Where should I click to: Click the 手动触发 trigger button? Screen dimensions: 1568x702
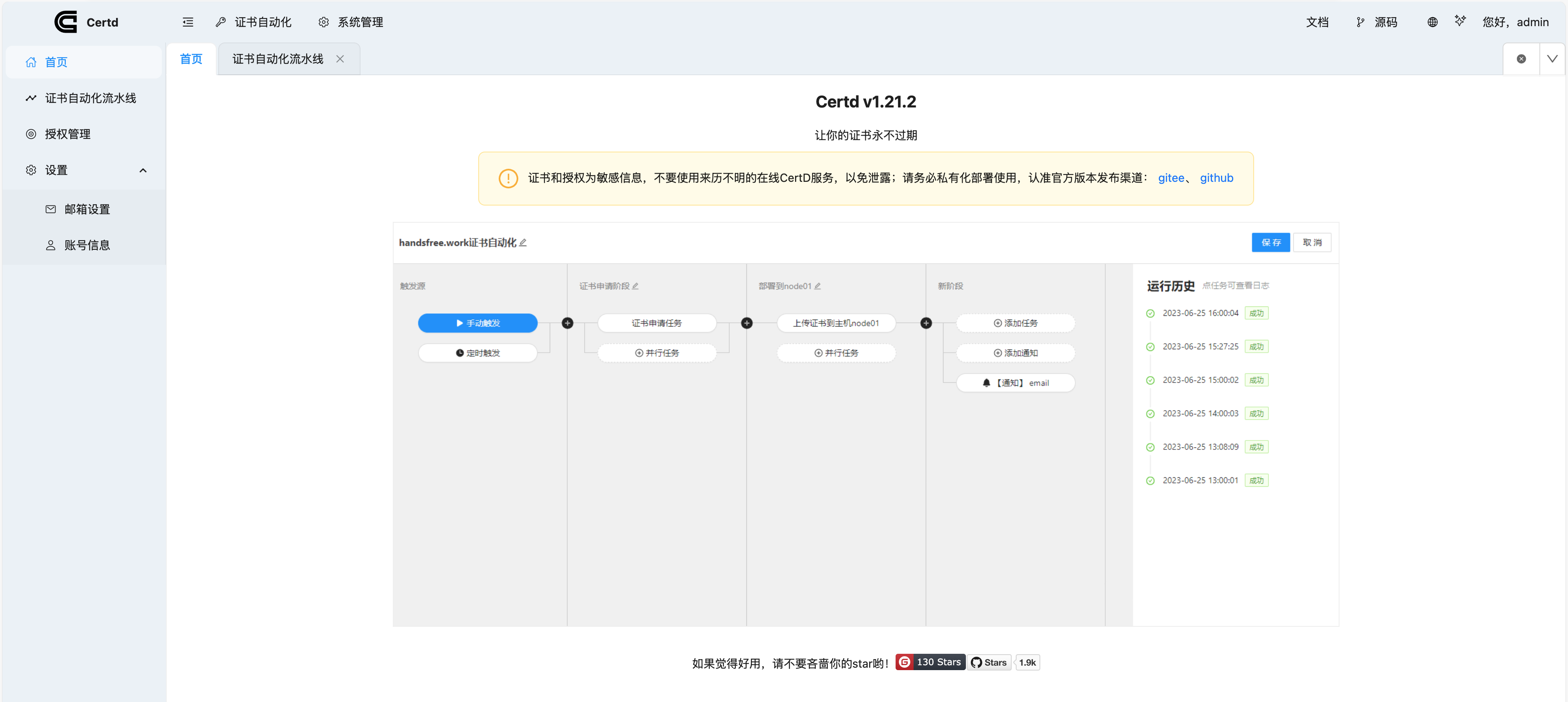477,323
